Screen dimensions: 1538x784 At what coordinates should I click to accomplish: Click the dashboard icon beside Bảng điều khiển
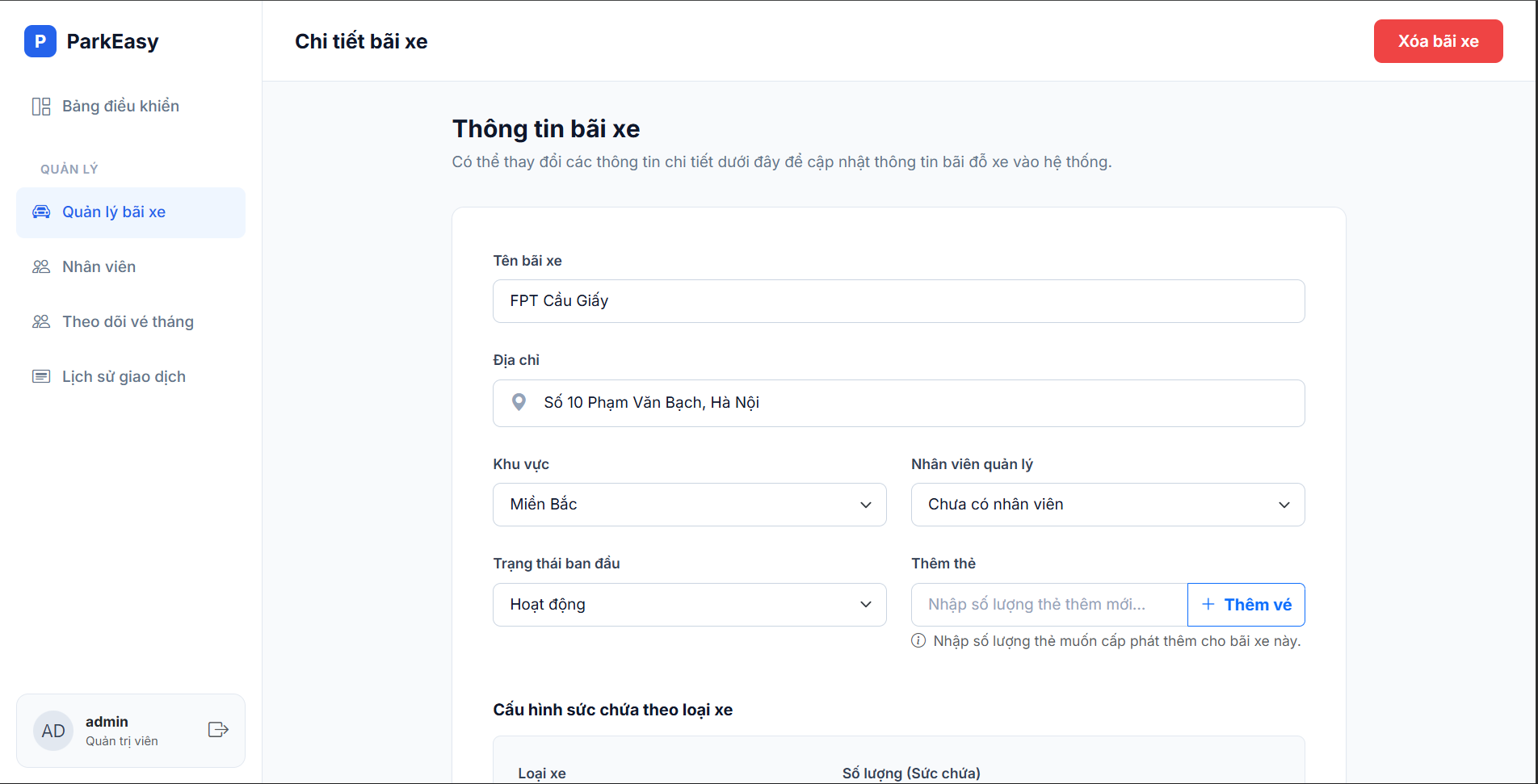click(41, 107)
